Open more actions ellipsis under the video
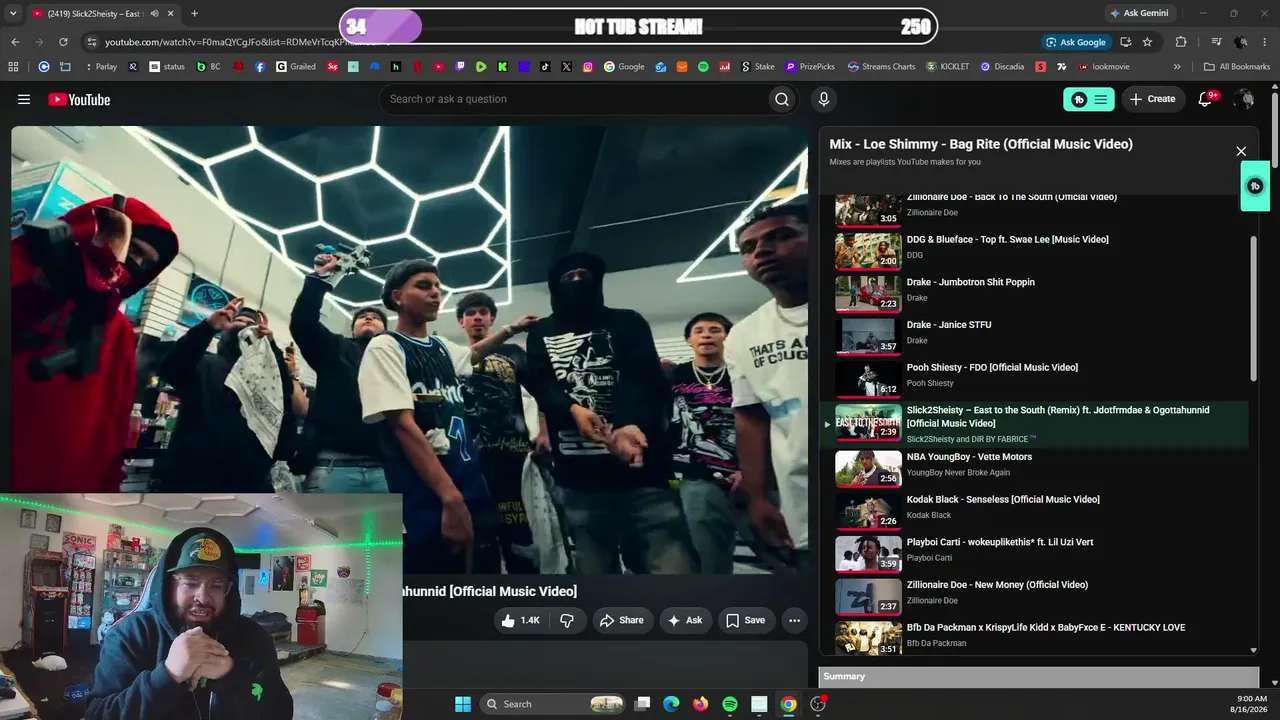The image size is (1280, 720). click(794, 620)
